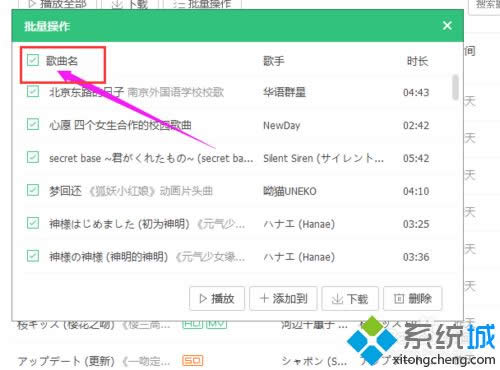
Task: Toggle the select-all 歌曲名 checkbox
Action: coord(33,61)
